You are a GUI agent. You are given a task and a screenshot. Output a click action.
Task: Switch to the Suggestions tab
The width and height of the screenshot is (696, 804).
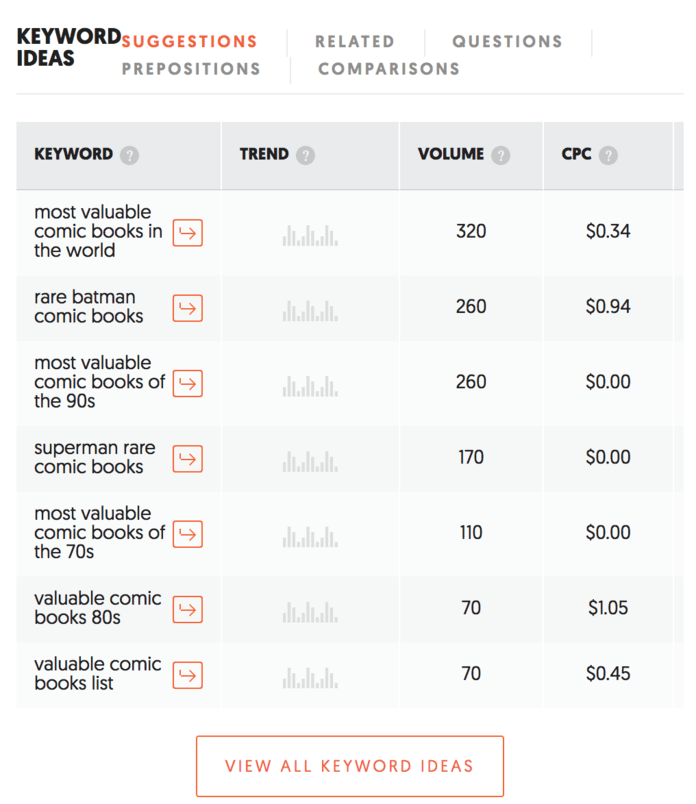(189, 42)
